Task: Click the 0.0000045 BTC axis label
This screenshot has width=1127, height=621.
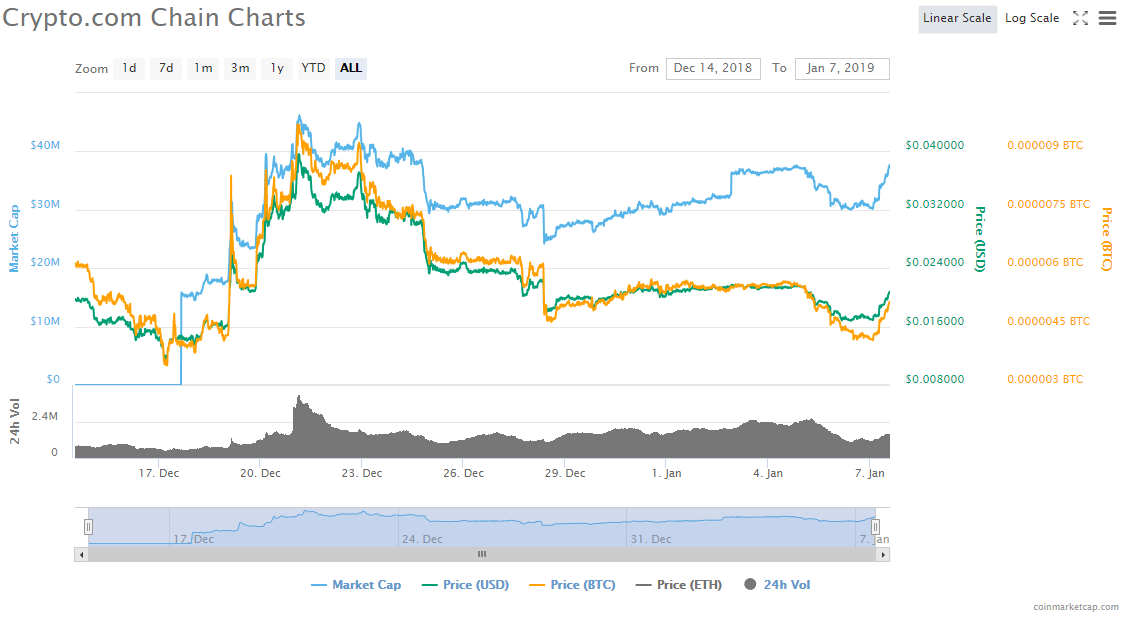Action: [x=1049, y=321]
